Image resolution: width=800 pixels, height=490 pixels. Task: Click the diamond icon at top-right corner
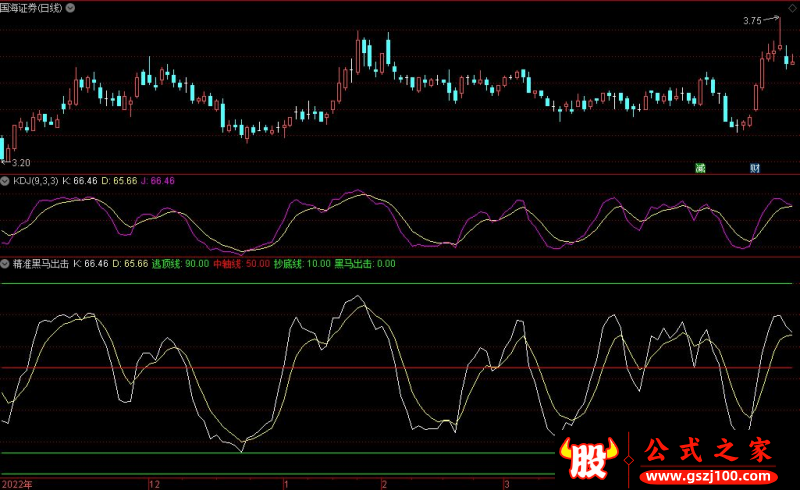click(x=792, y=6)
